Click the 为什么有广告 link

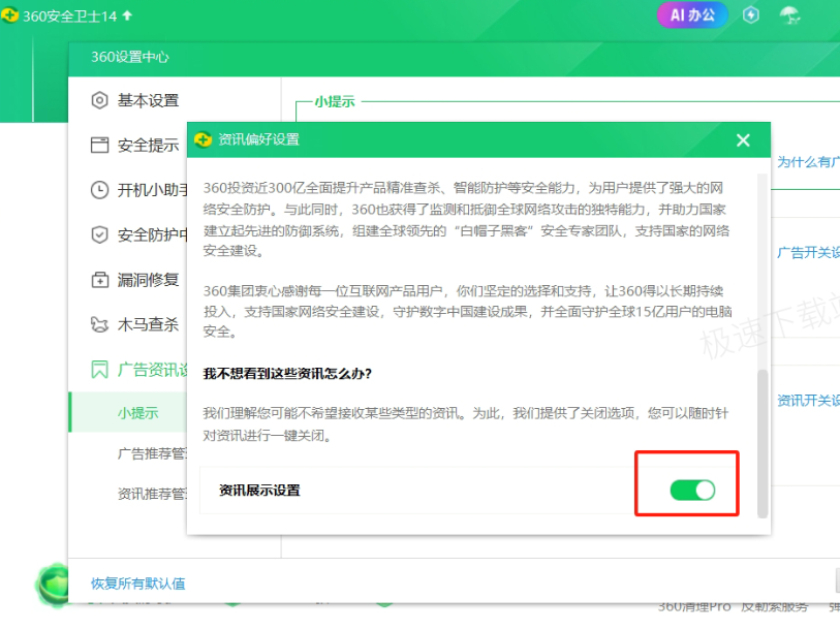tap(808, 162)
